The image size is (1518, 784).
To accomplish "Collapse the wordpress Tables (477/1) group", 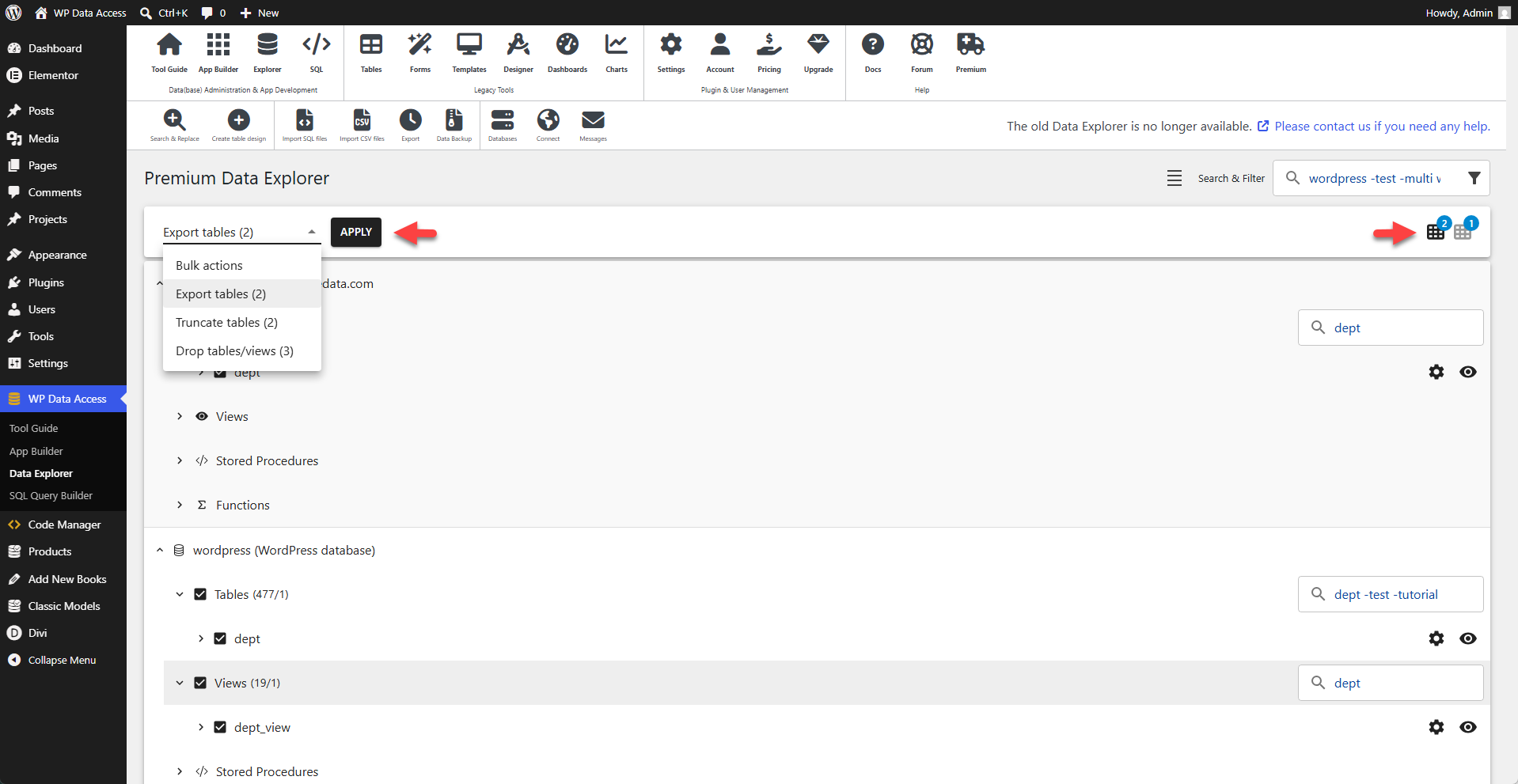I will [x=180, y=594].
